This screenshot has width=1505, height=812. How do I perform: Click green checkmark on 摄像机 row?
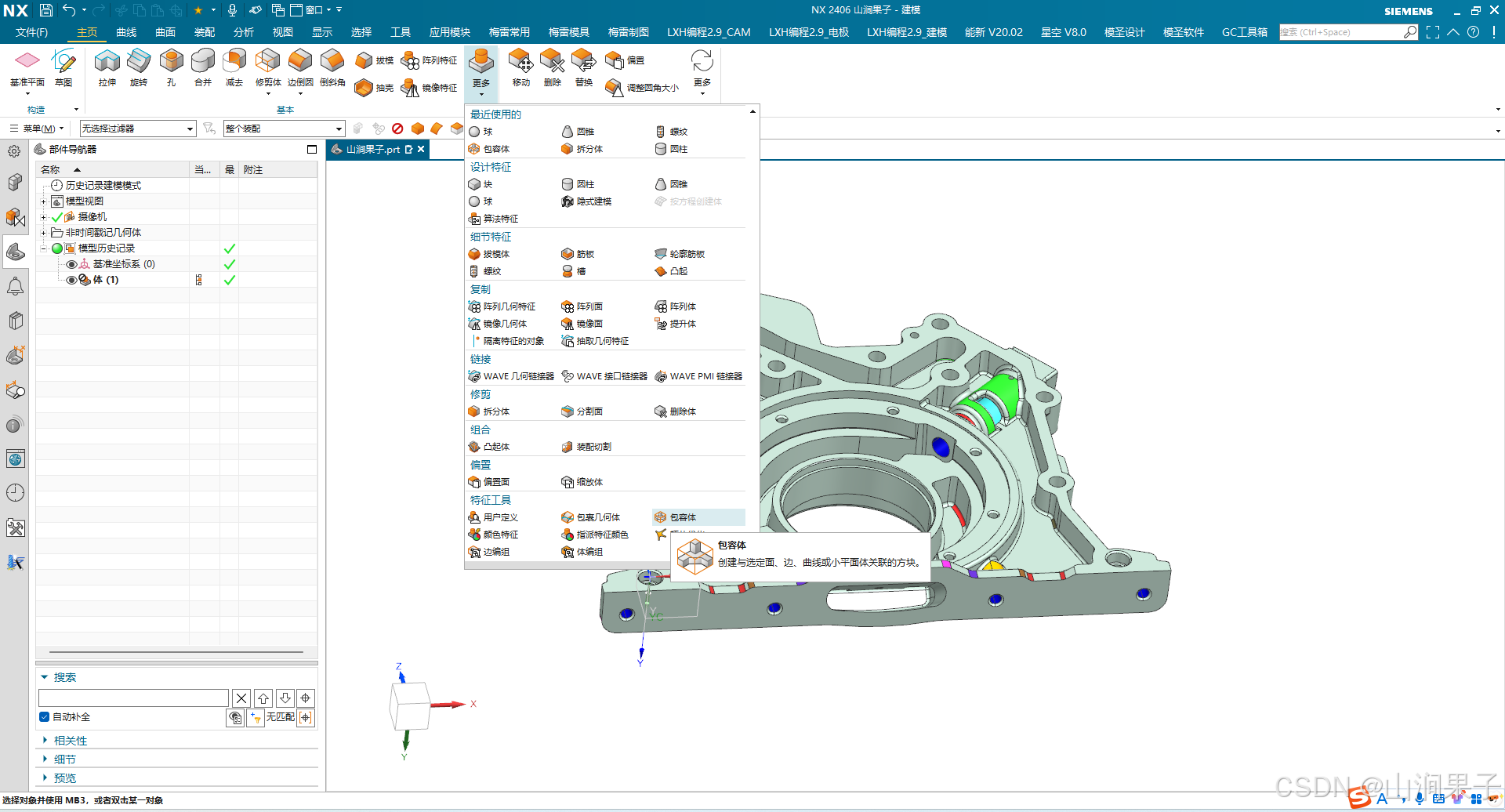point(56,217)
